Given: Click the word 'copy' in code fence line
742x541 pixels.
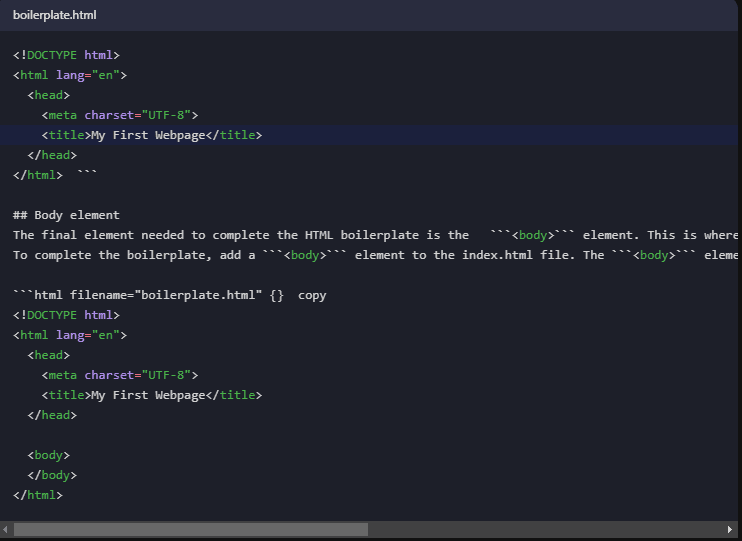Looking at the screenshot, I should pyautogui.click(x=312, y=295).
